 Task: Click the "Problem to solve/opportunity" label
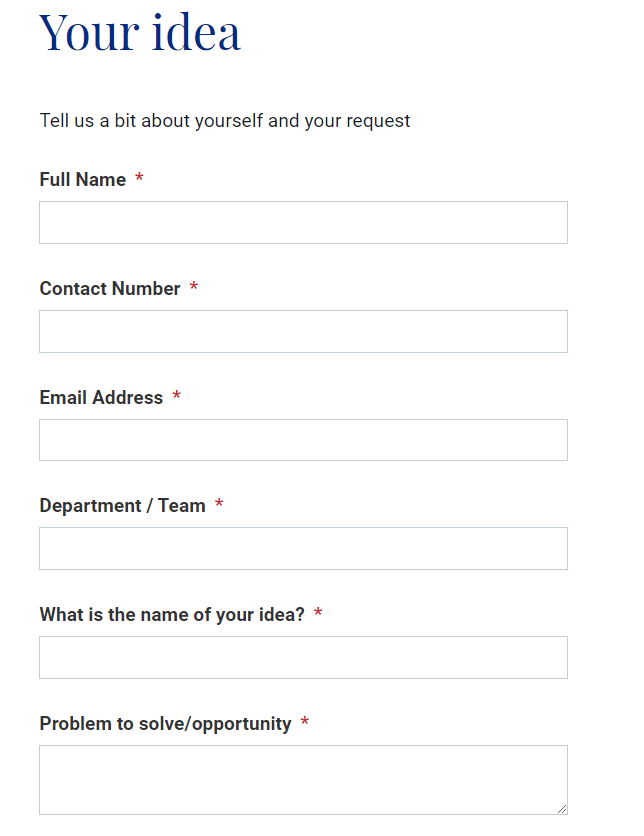[165, 724]
